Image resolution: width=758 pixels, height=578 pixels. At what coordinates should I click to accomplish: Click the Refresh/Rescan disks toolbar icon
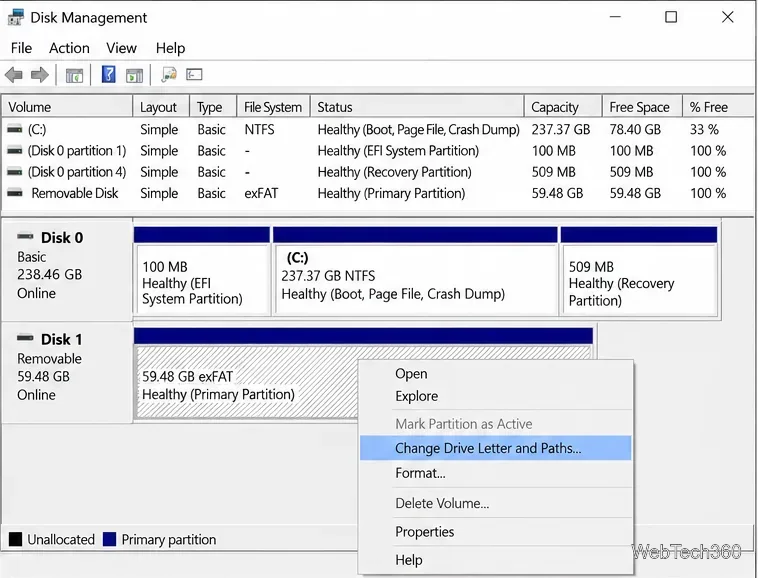coord(169,74)
